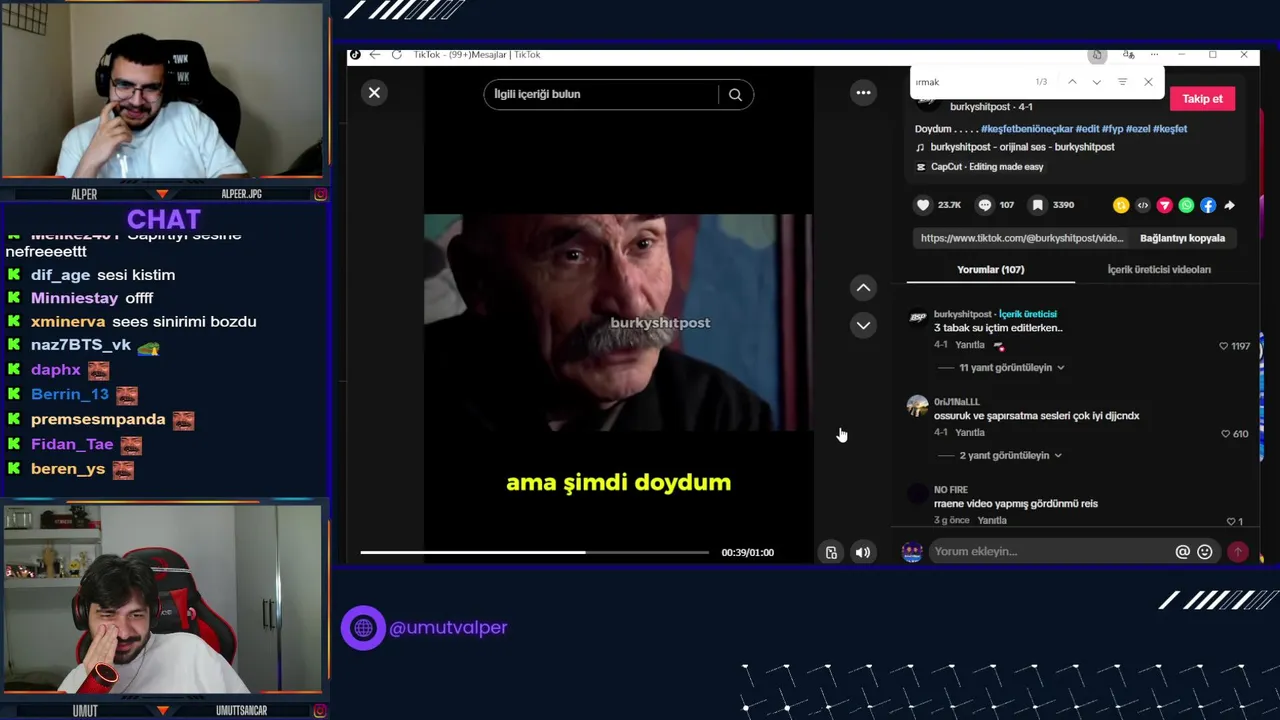Click the find-in-page text field 'ırmak'
The height and width of the screenshot is (720, 1280).
970,82
